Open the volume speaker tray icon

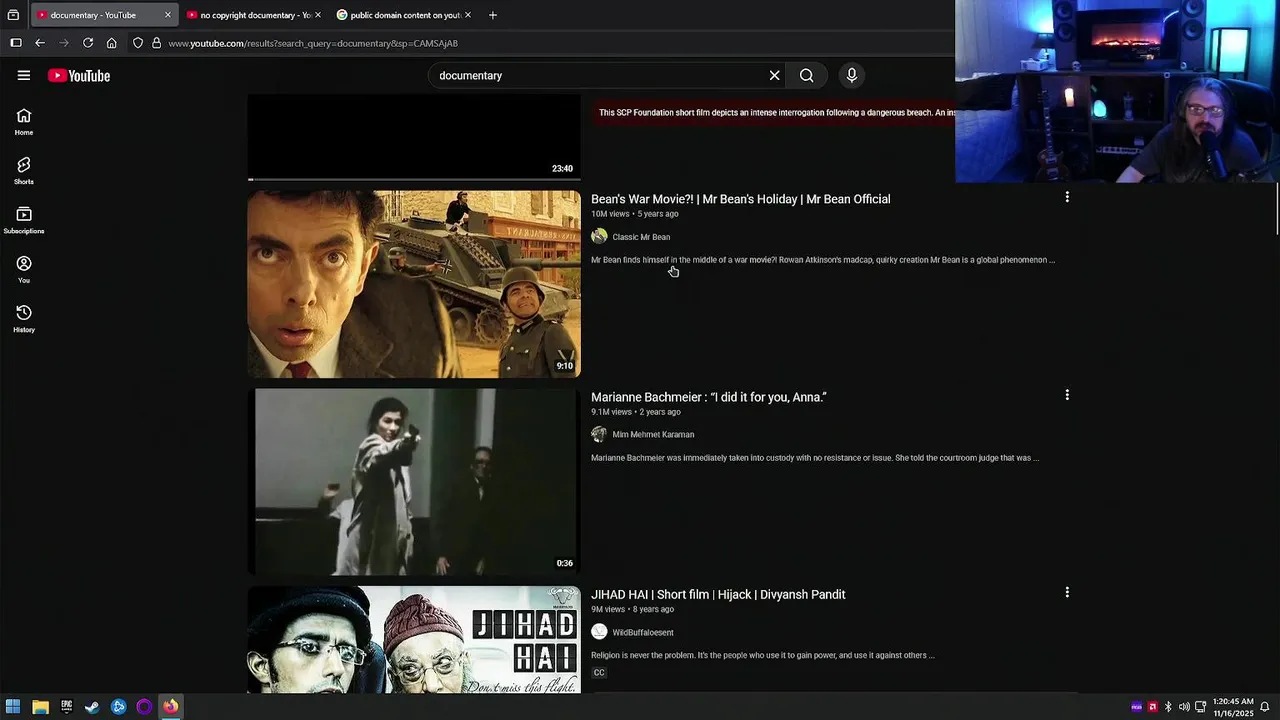[x=1184, y=707]
